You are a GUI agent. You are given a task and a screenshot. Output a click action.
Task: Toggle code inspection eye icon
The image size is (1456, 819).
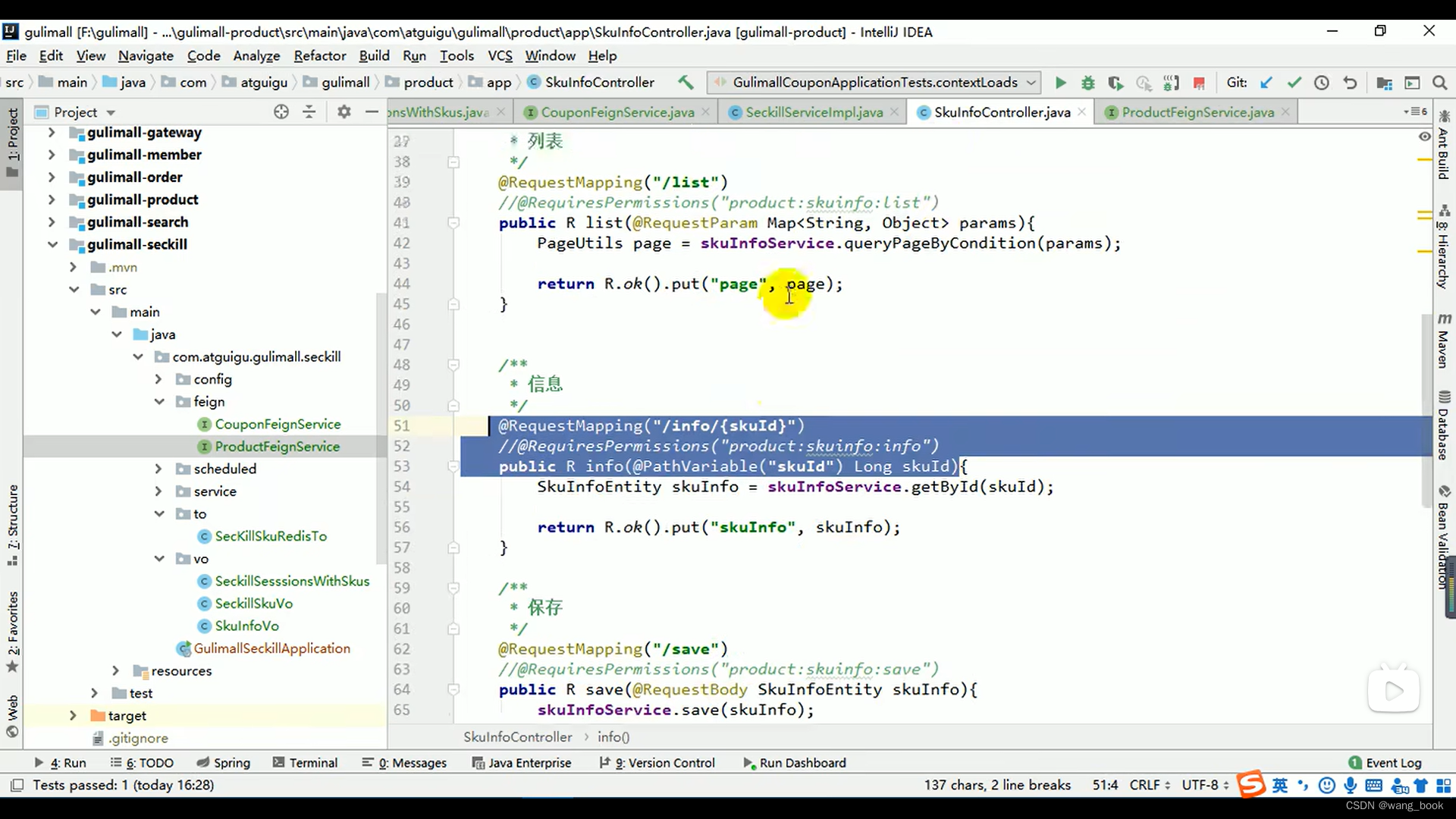click(1424, 136)
